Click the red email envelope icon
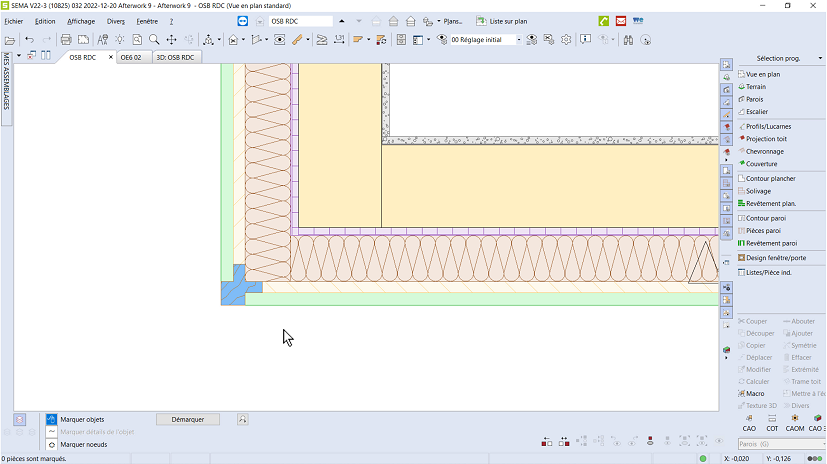This screenshot has width=827, height=464. [x=620, y=20]
